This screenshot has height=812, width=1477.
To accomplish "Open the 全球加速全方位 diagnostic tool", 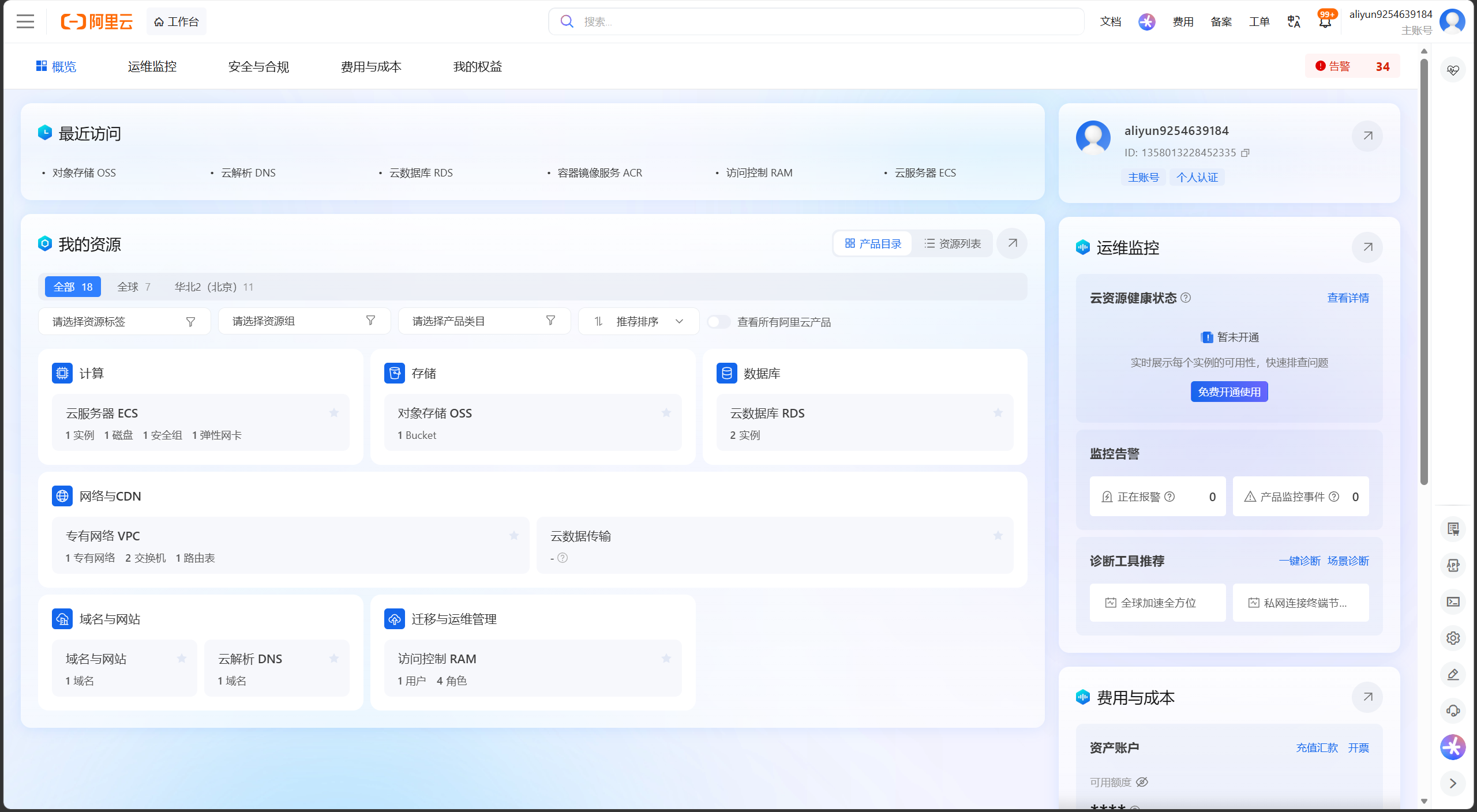I will click(1157, 603).
